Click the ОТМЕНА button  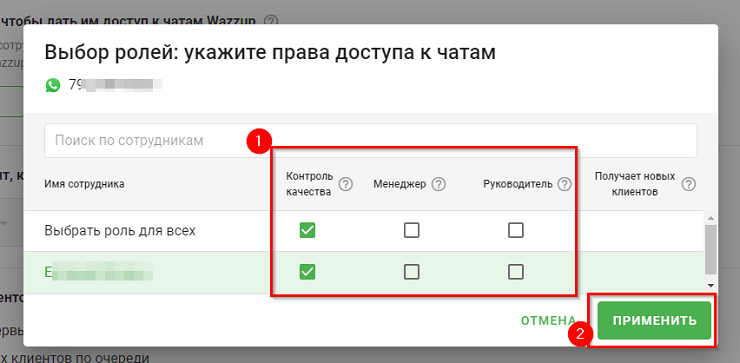click(548, 321)
